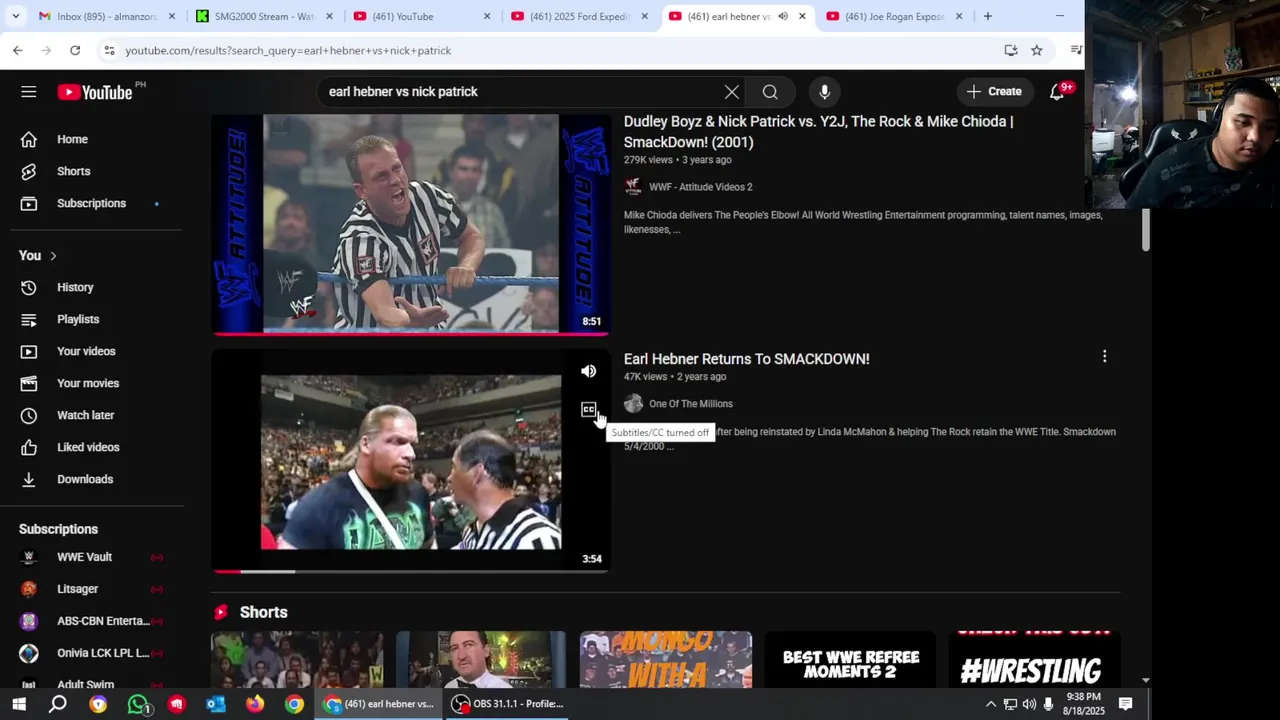
Task: Bookmark this page with star
Action: [x=1037, y=50]
